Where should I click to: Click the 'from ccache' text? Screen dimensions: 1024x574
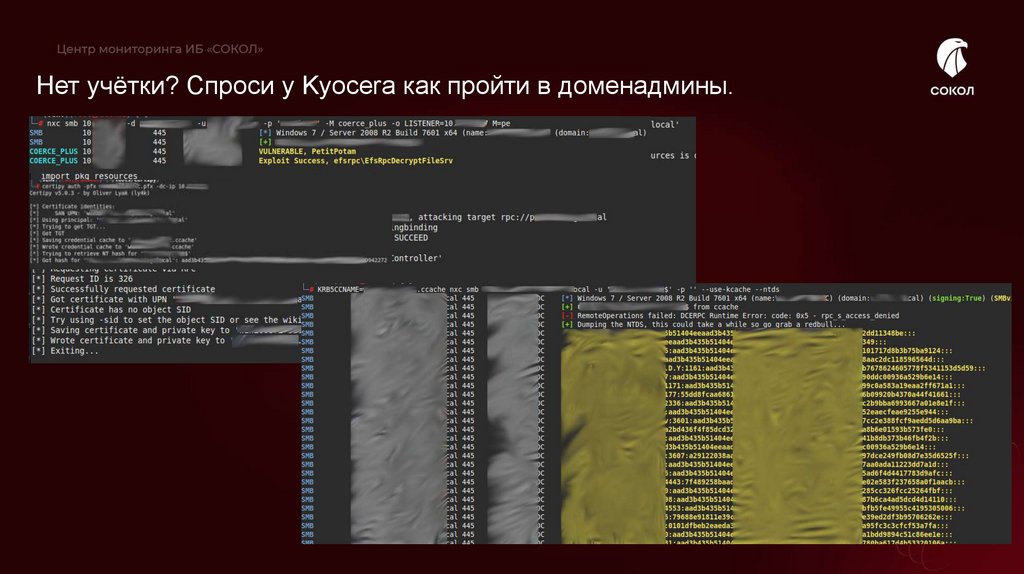pos(716,307)
